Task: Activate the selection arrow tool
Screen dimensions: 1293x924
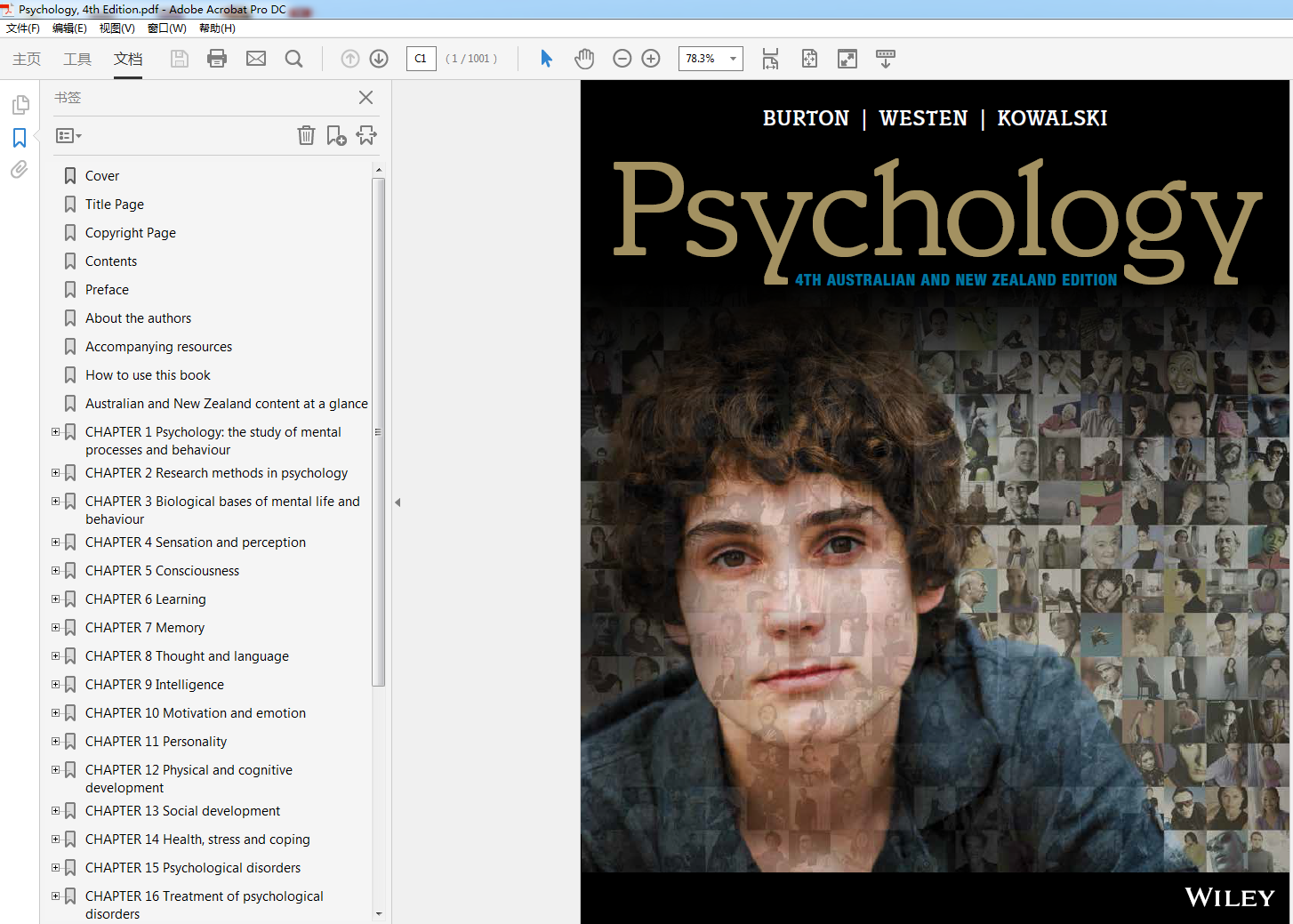Action: (546, 59)
